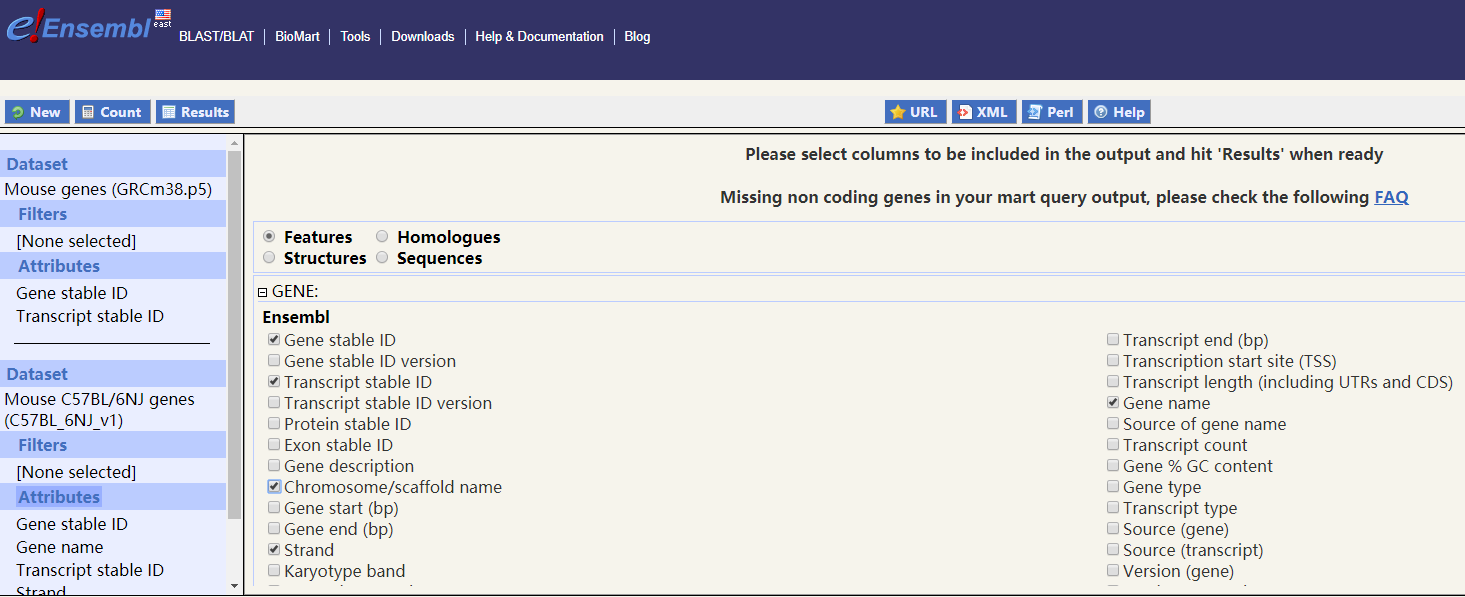
Task: Click the URL star button
Action: (x=915, y=112)
